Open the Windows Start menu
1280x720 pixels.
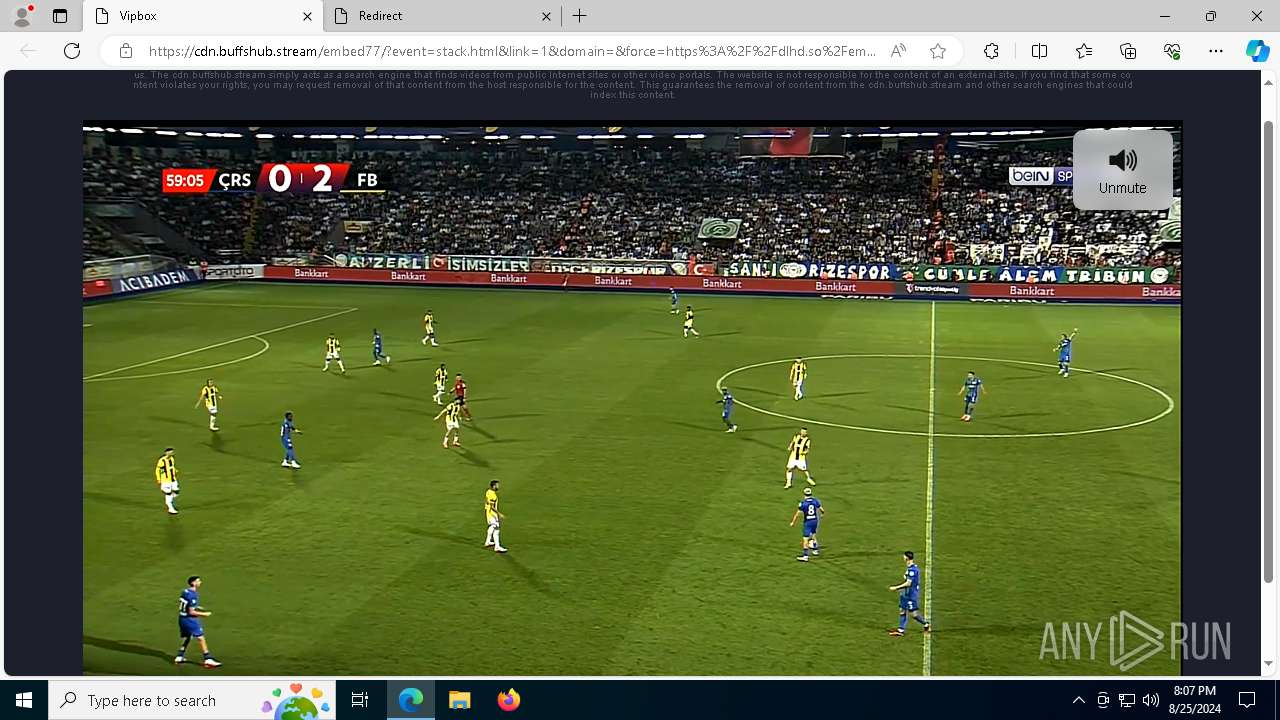(x=24, y=700)
